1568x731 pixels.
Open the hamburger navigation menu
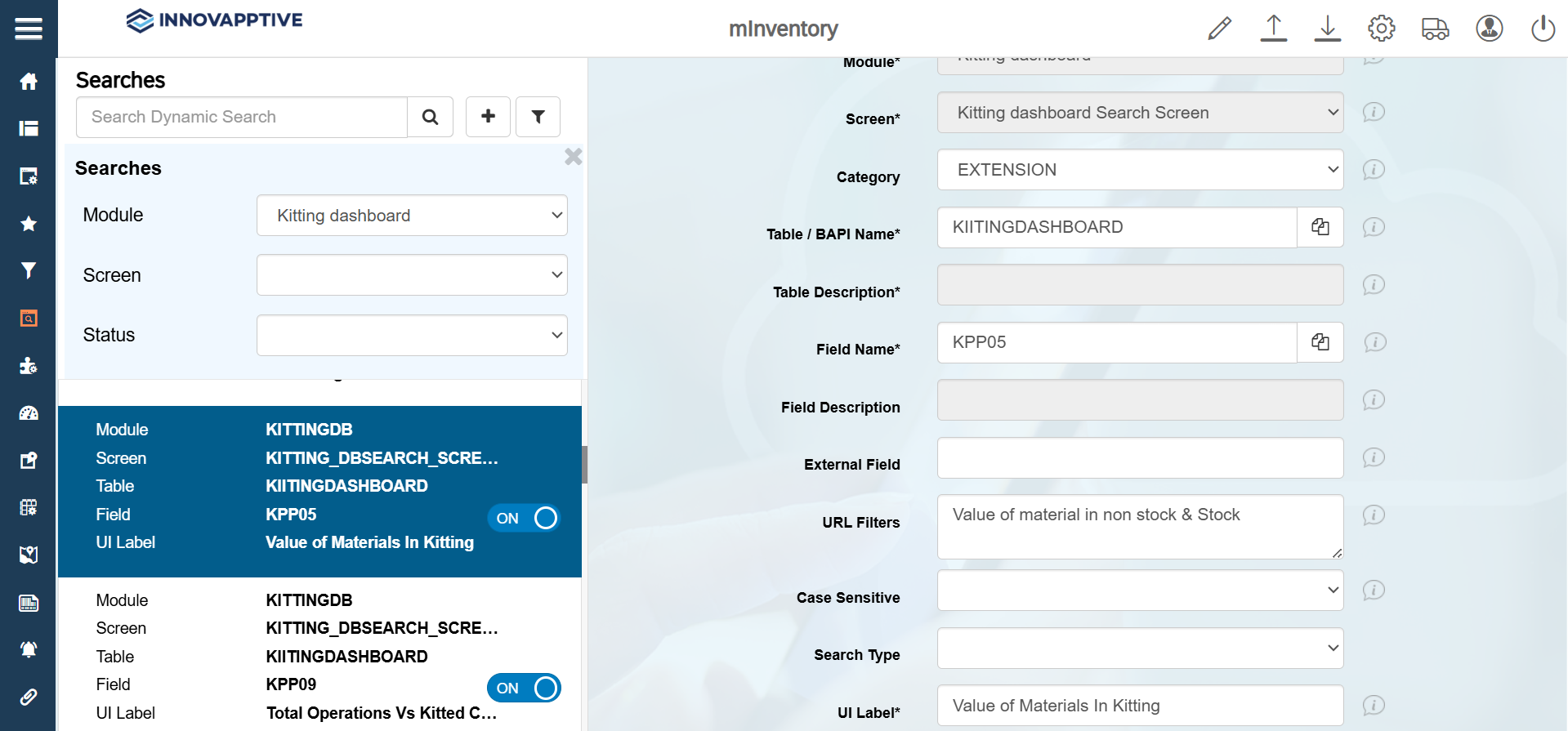[28, 29]
